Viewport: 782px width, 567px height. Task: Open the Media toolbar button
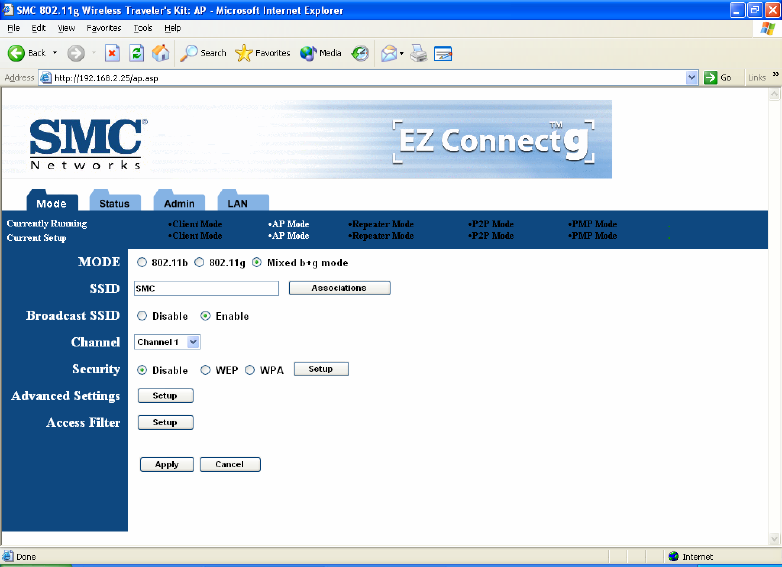coord(321,53)
